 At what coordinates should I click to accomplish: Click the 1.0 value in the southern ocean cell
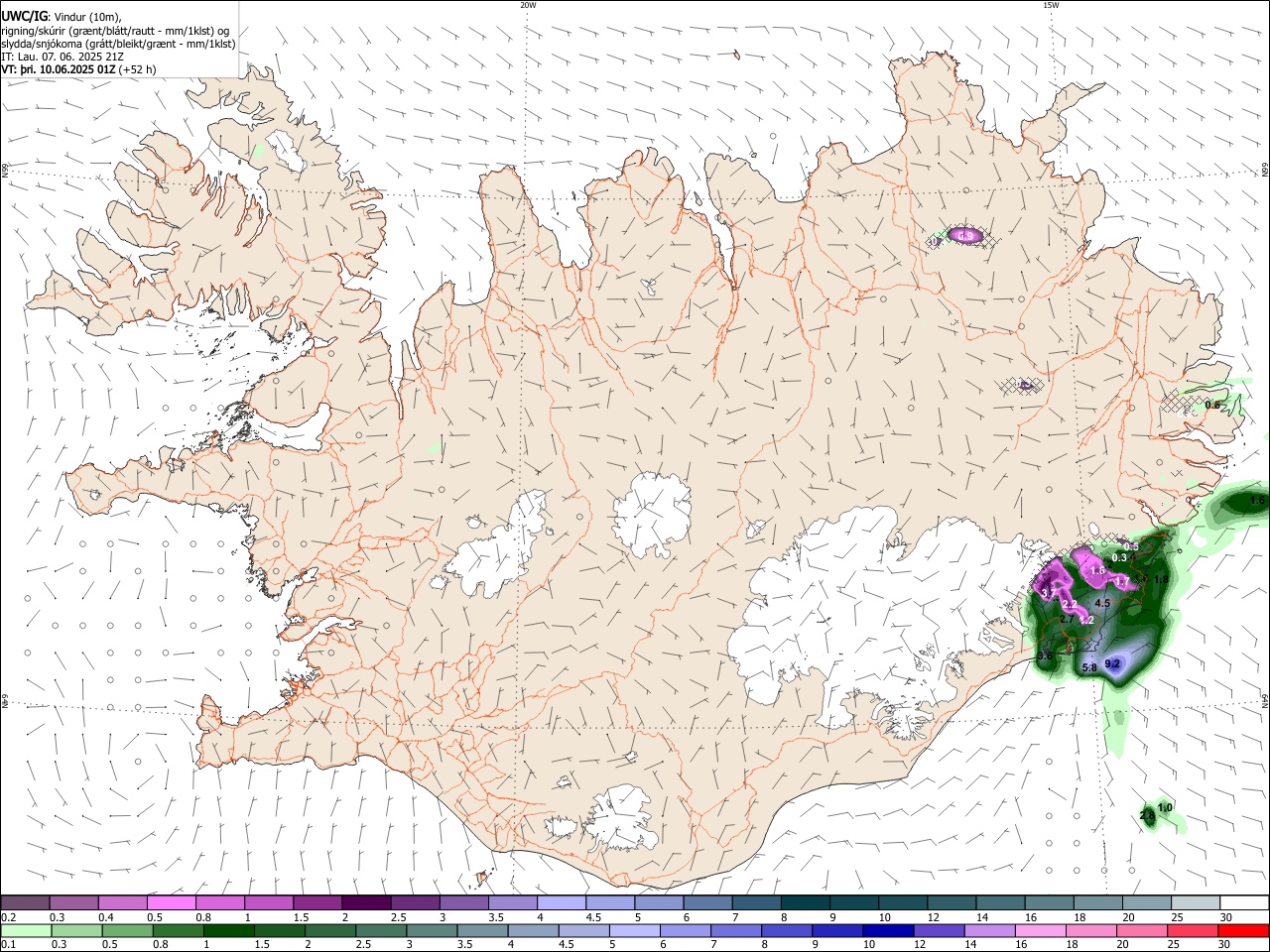pos(1165,807)
